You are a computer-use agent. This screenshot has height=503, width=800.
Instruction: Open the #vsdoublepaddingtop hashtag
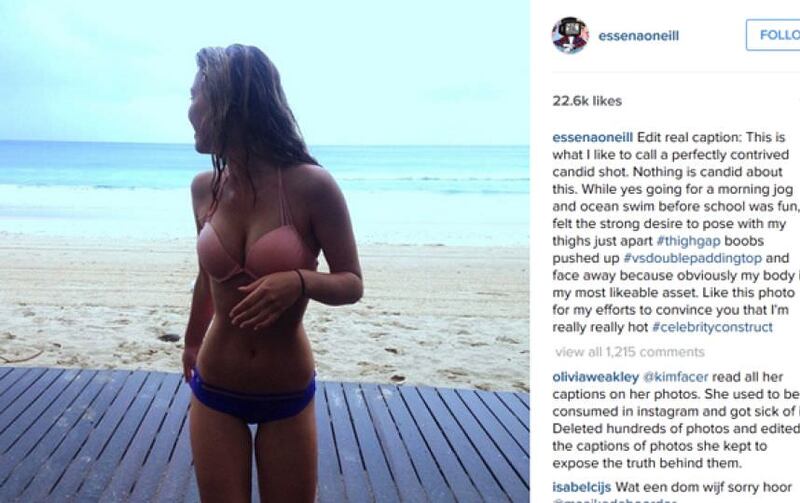click(x=692, y=258)
